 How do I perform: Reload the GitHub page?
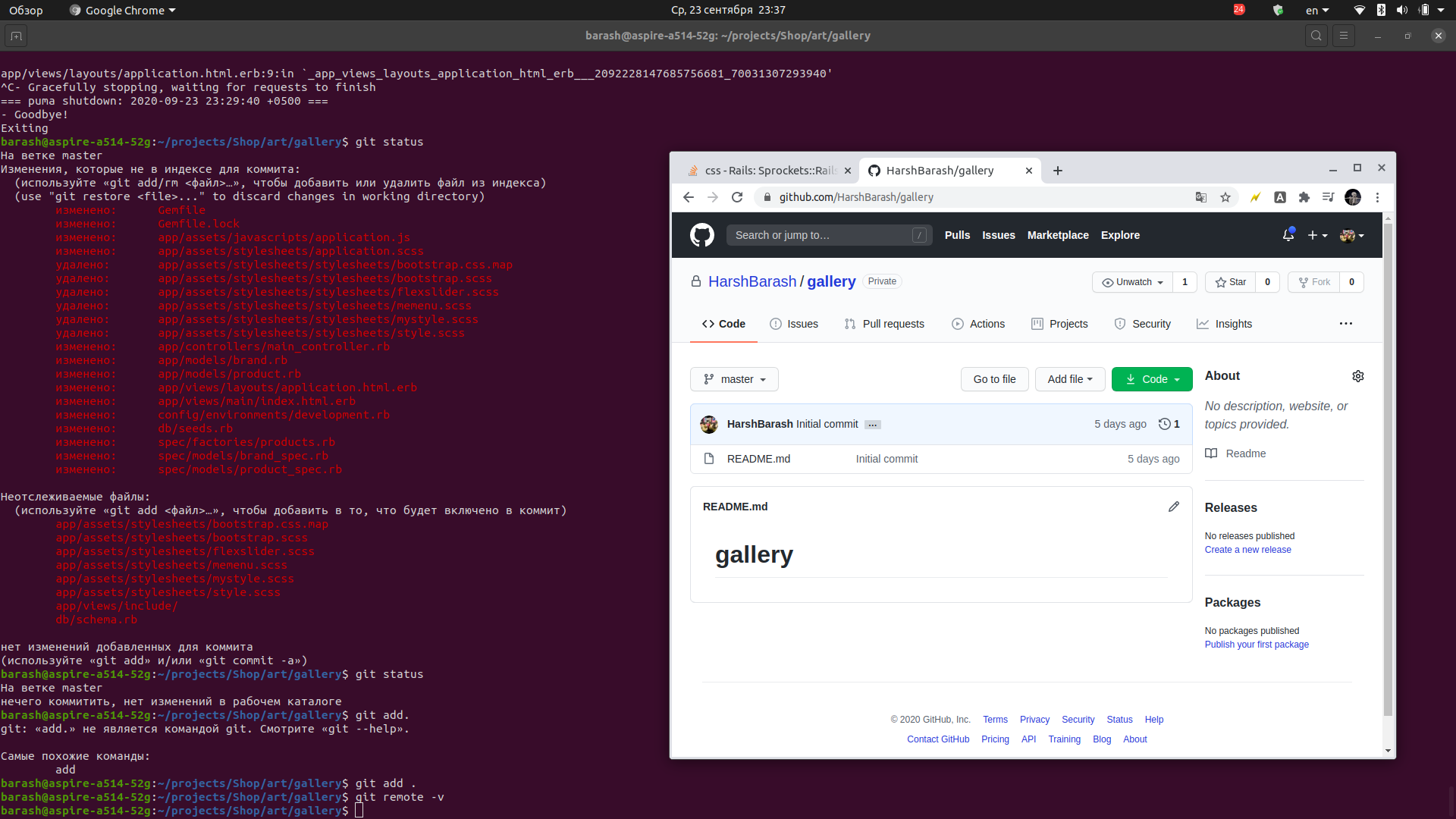(x=736, y=197)
